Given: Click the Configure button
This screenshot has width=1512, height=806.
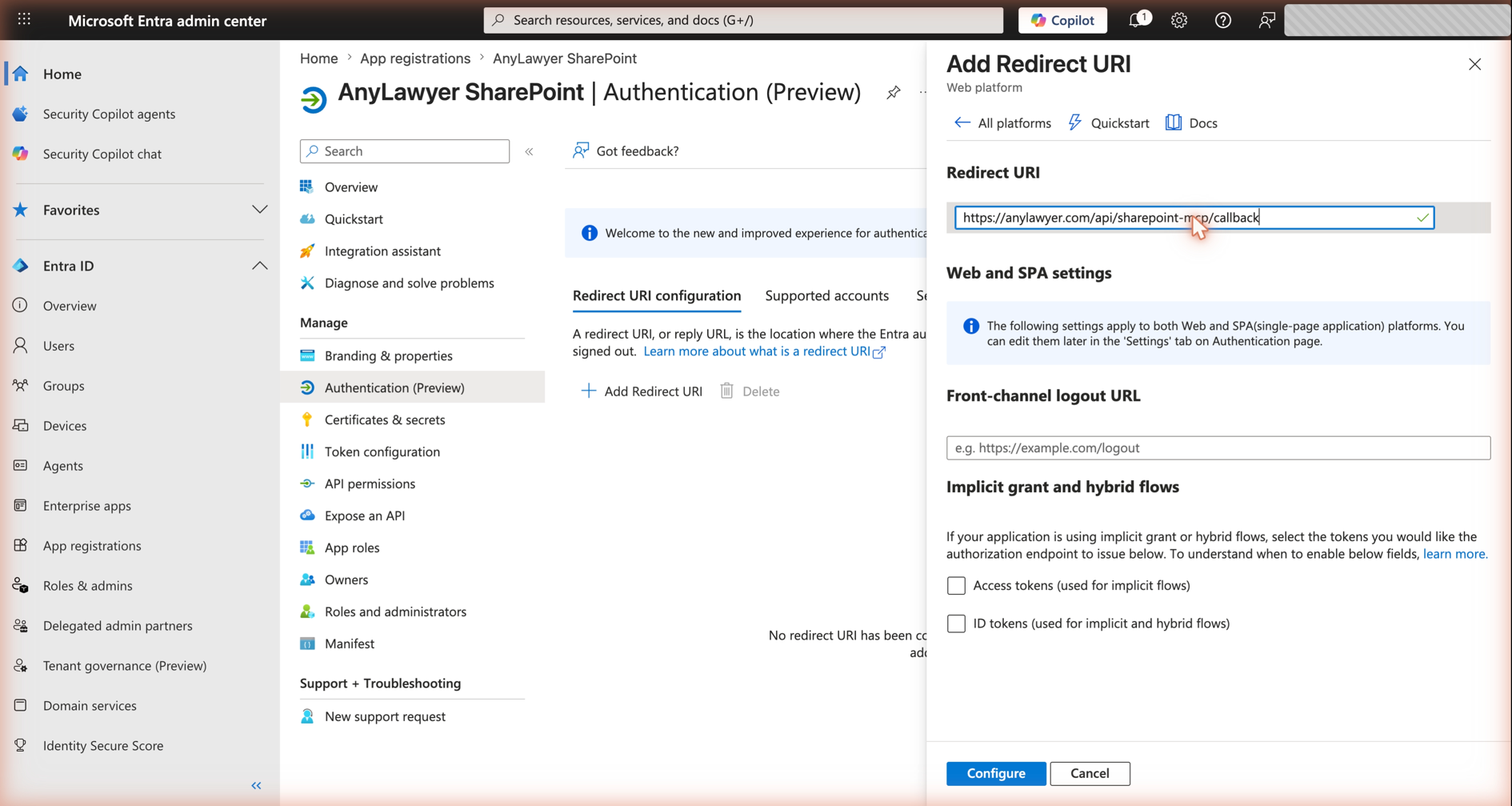Looking at the screenshot, I should coord(996,773).
